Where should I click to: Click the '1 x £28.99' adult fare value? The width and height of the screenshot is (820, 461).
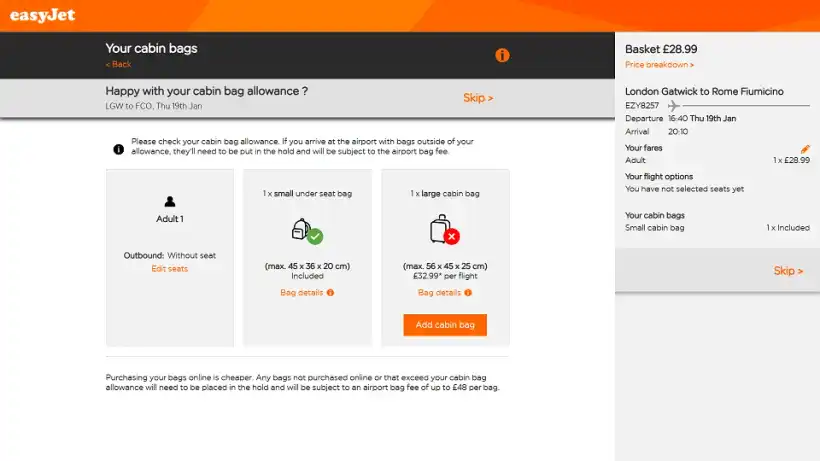tap(791, 160)
